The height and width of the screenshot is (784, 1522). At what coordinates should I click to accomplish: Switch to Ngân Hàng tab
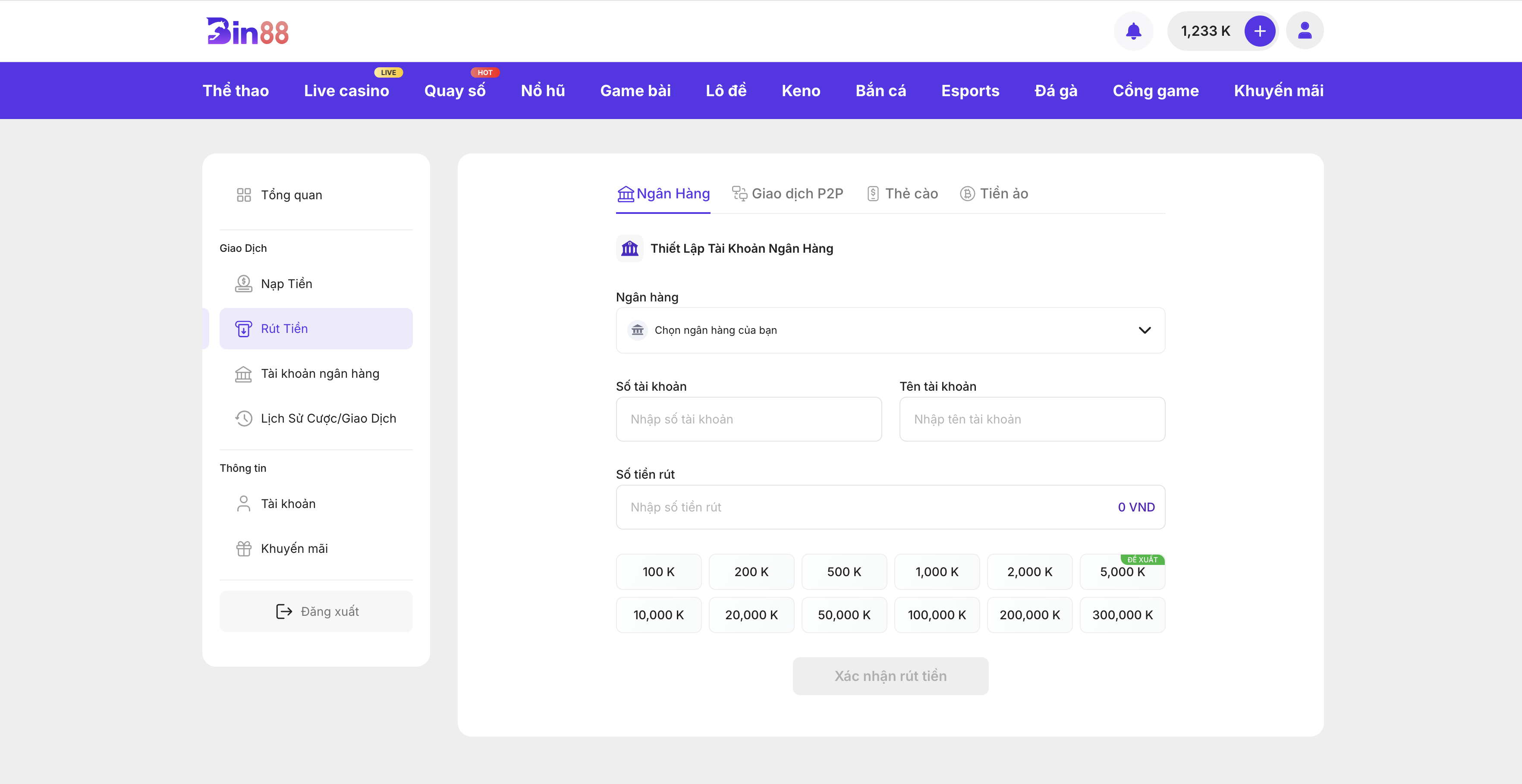click(663, 194)
